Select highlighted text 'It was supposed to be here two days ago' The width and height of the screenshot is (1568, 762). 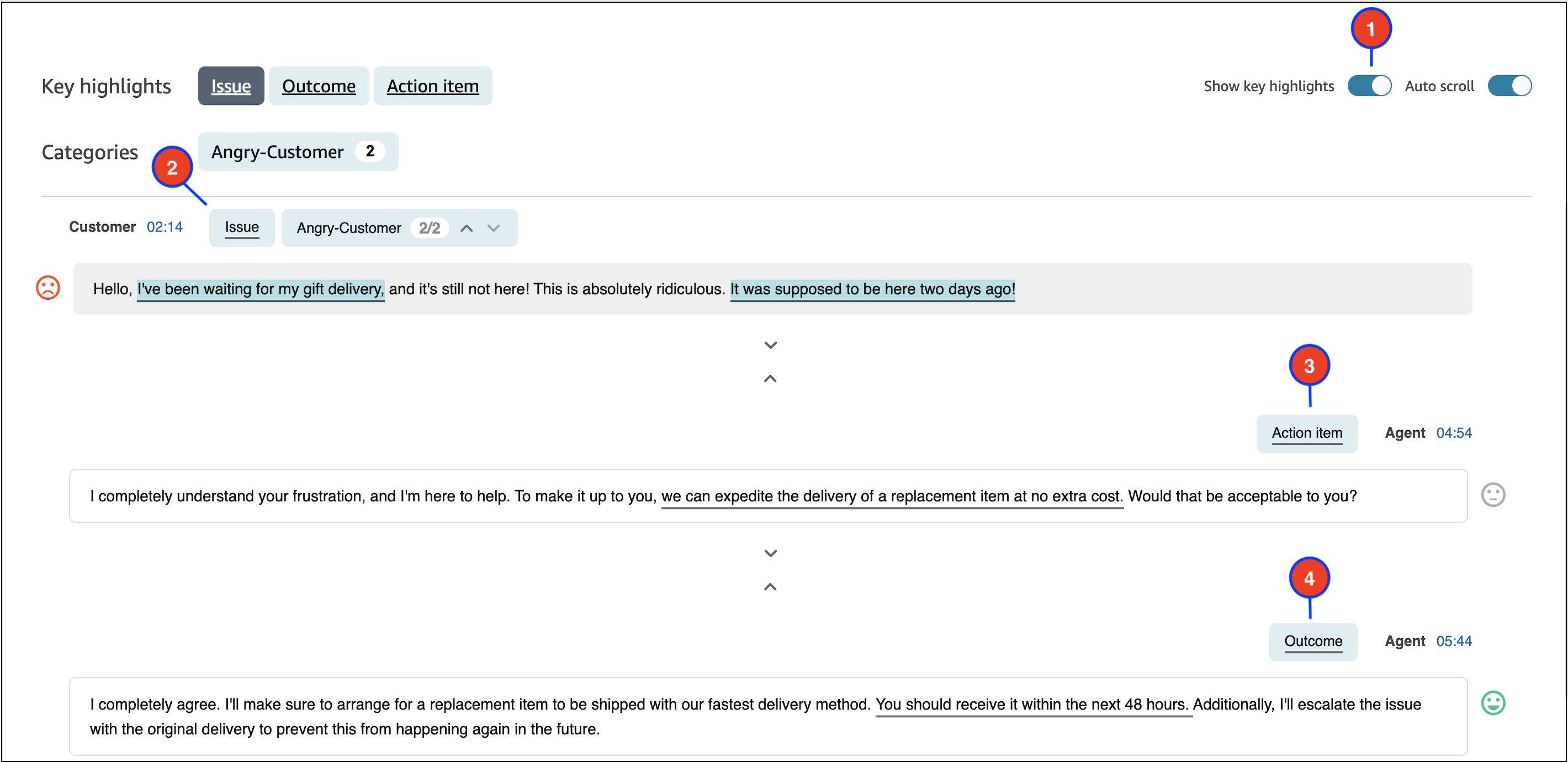click(x=872, y=290)
